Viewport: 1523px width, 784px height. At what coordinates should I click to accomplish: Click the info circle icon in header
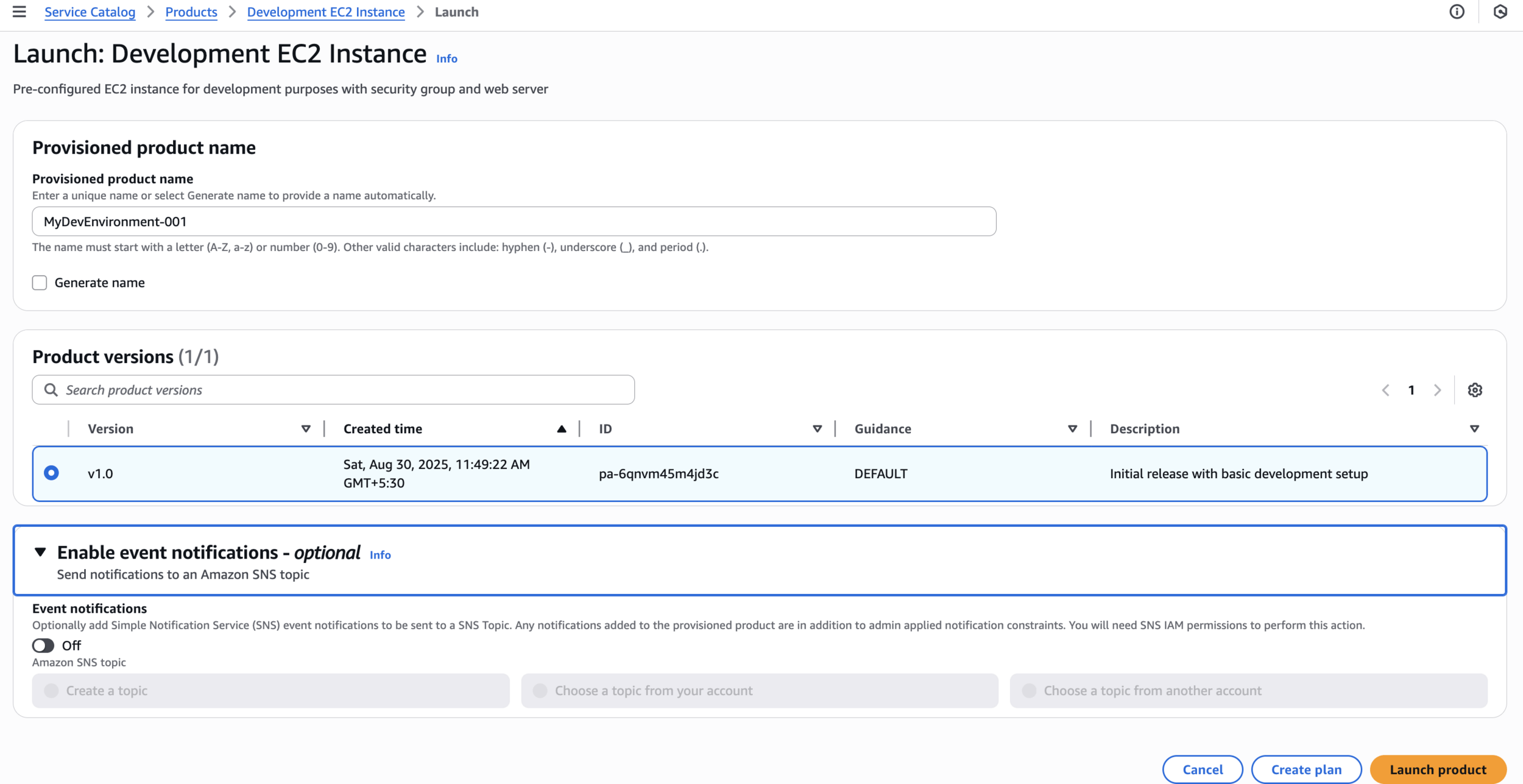click(1457, 12)
